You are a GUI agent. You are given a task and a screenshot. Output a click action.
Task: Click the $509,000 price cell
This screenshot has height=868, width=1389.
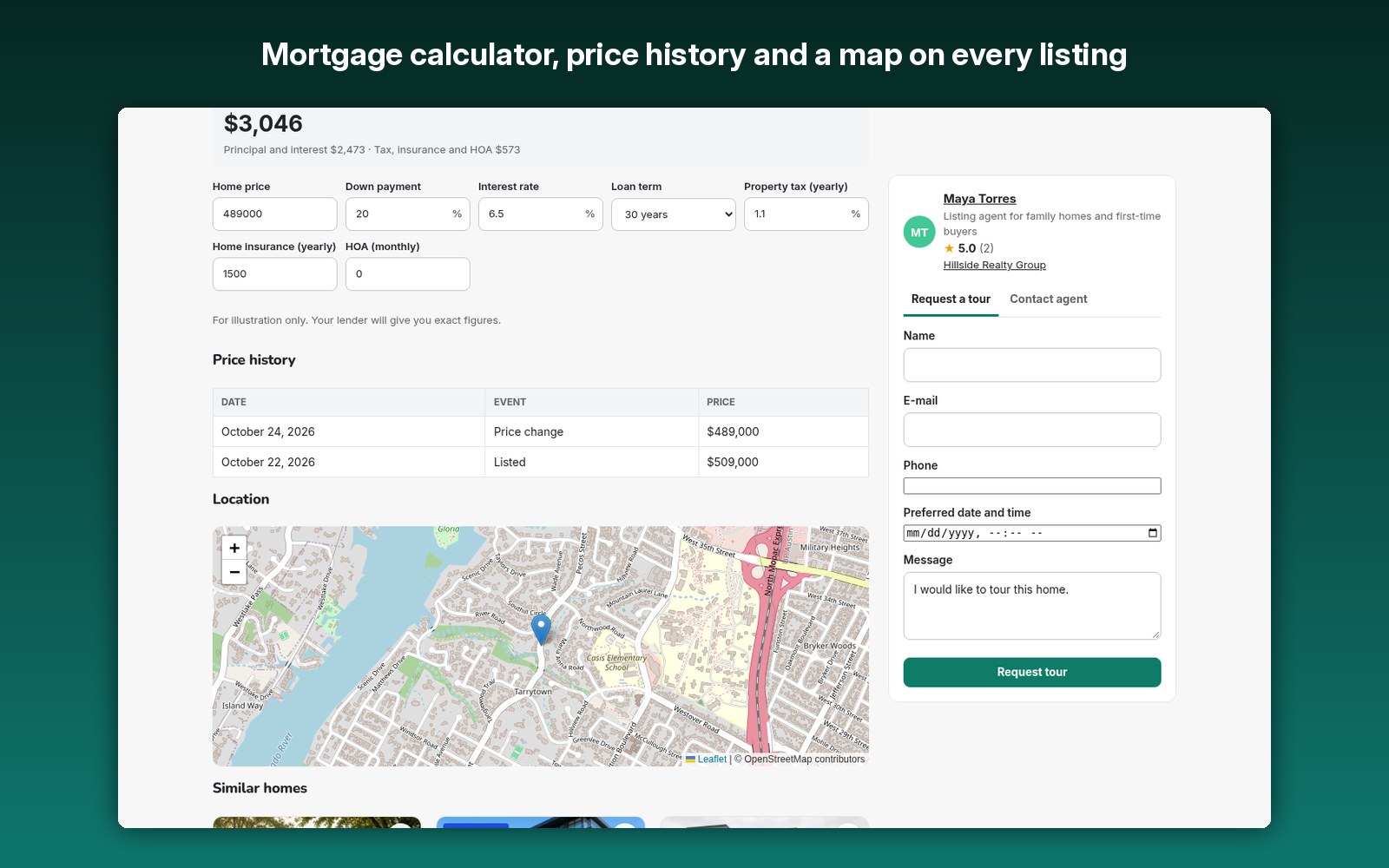click(x=783, y=462)
